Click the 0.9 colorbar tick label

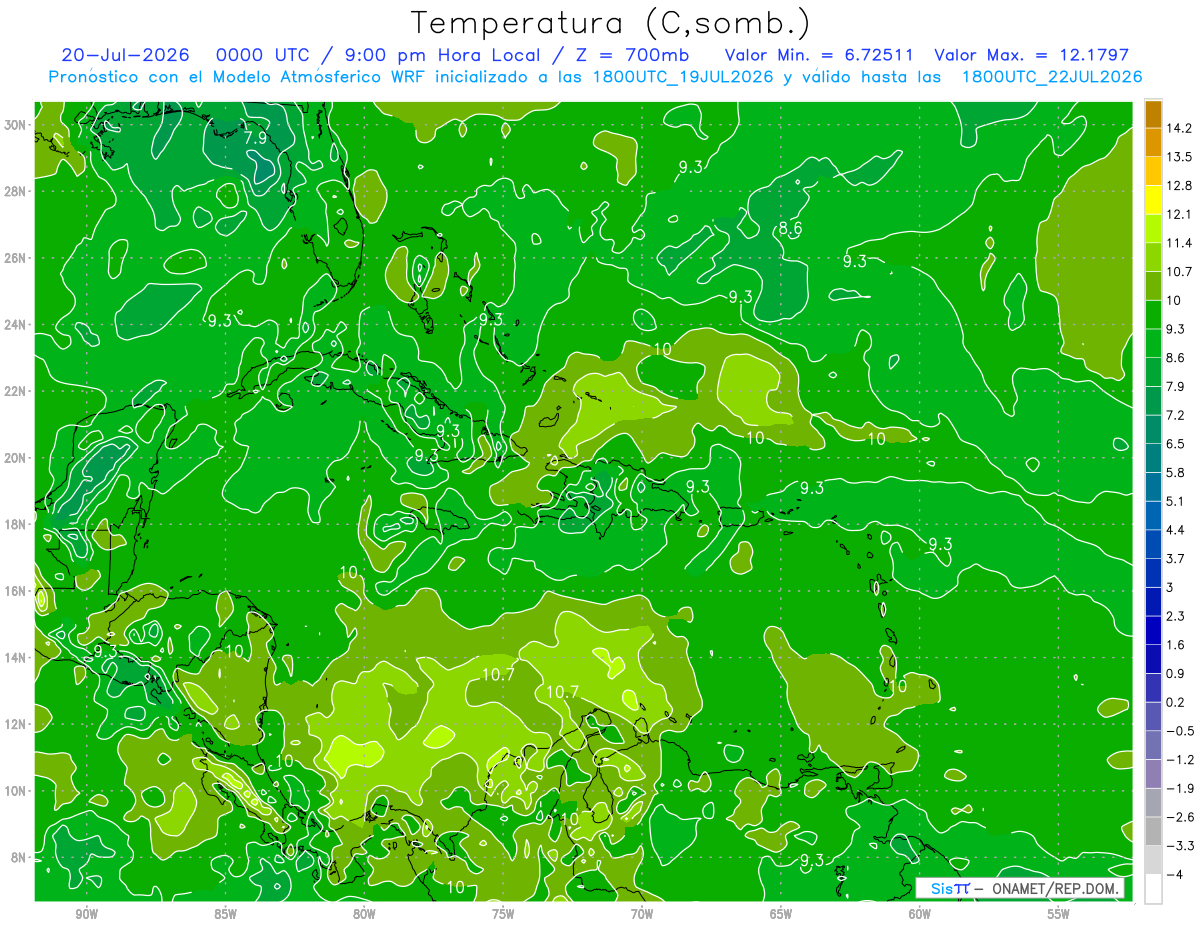1176,673
